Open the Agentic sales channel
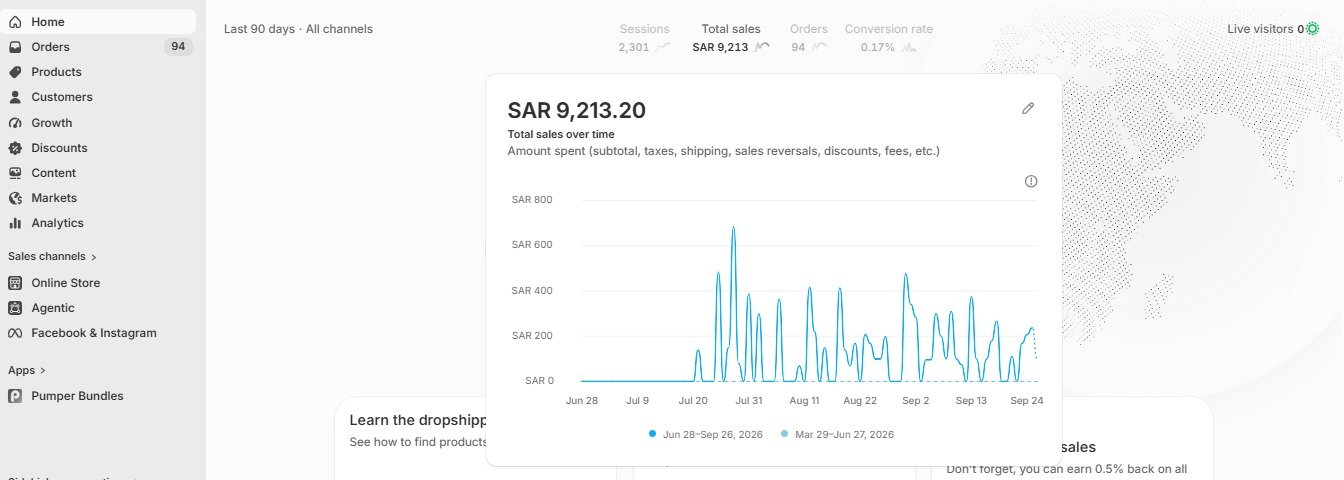Image resolution: width=1344 pixels, height=480 pixels. tap(98, 308)
